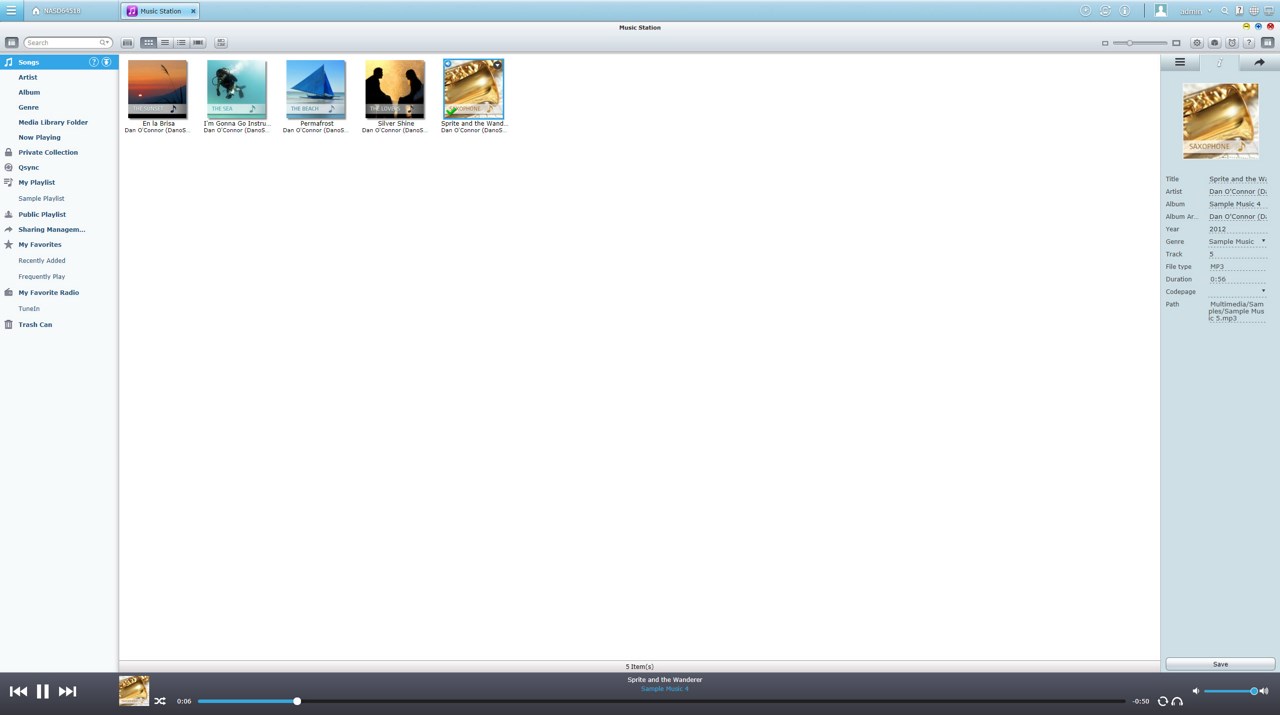Open dropdown arrow on Sprite and the Wanderer thumbnail
1280x715 pixels.
click(x=498, y=65)
